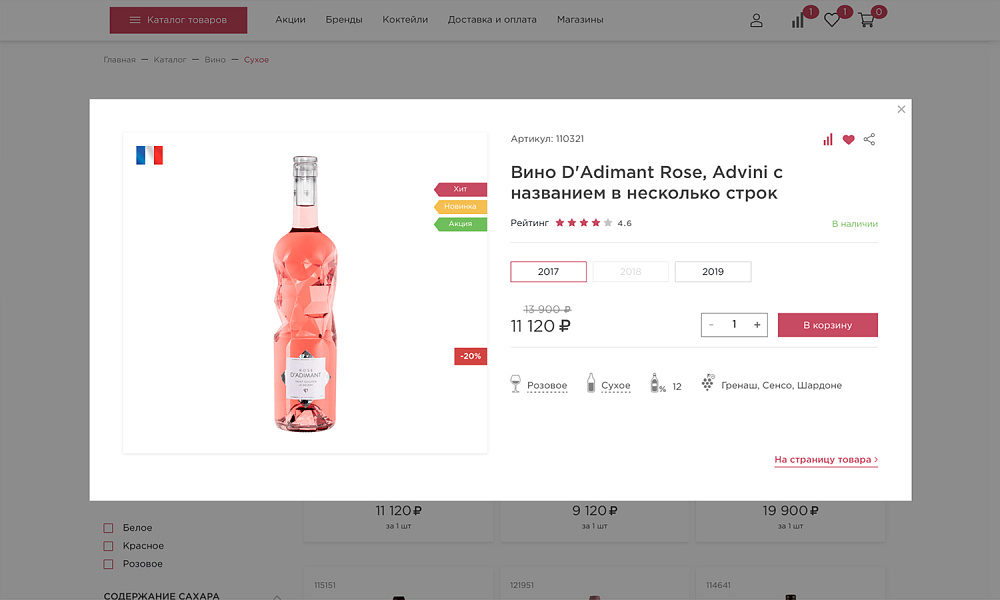Viewport: 1000px width, 600px height.
Task: Open the favorites heart icon in header
Action: click(x=831, y=20)
